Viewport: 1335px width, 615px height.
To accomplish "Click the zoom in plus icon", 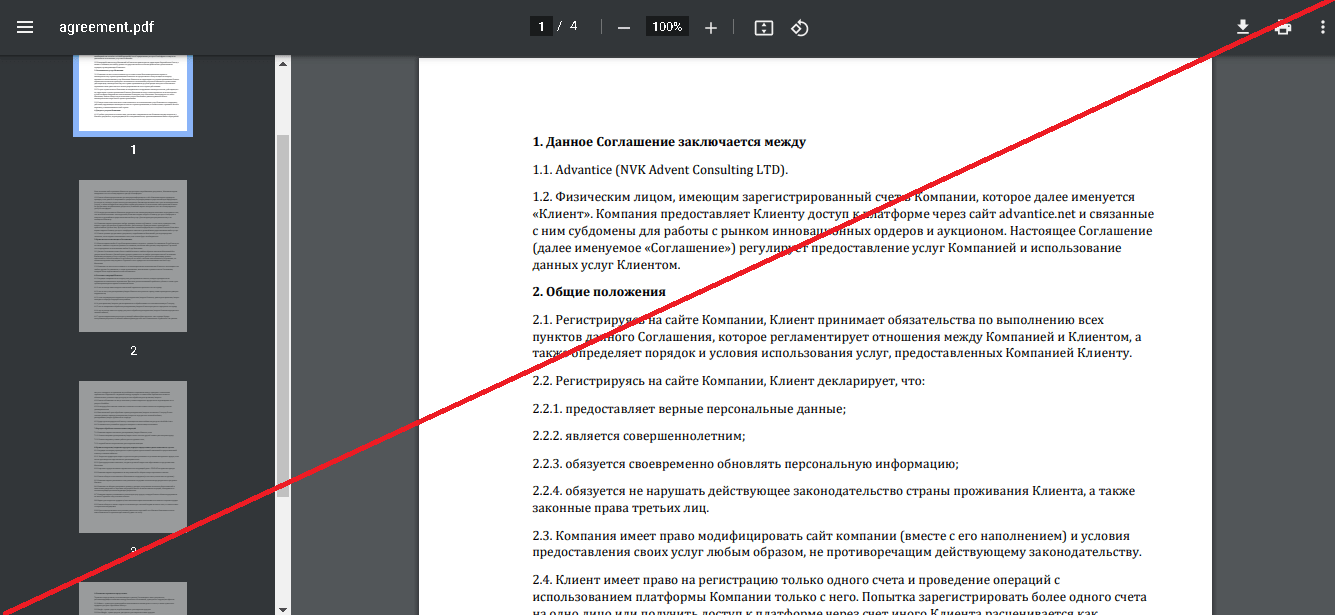I will pyautogui.click(x=711, y=27).
